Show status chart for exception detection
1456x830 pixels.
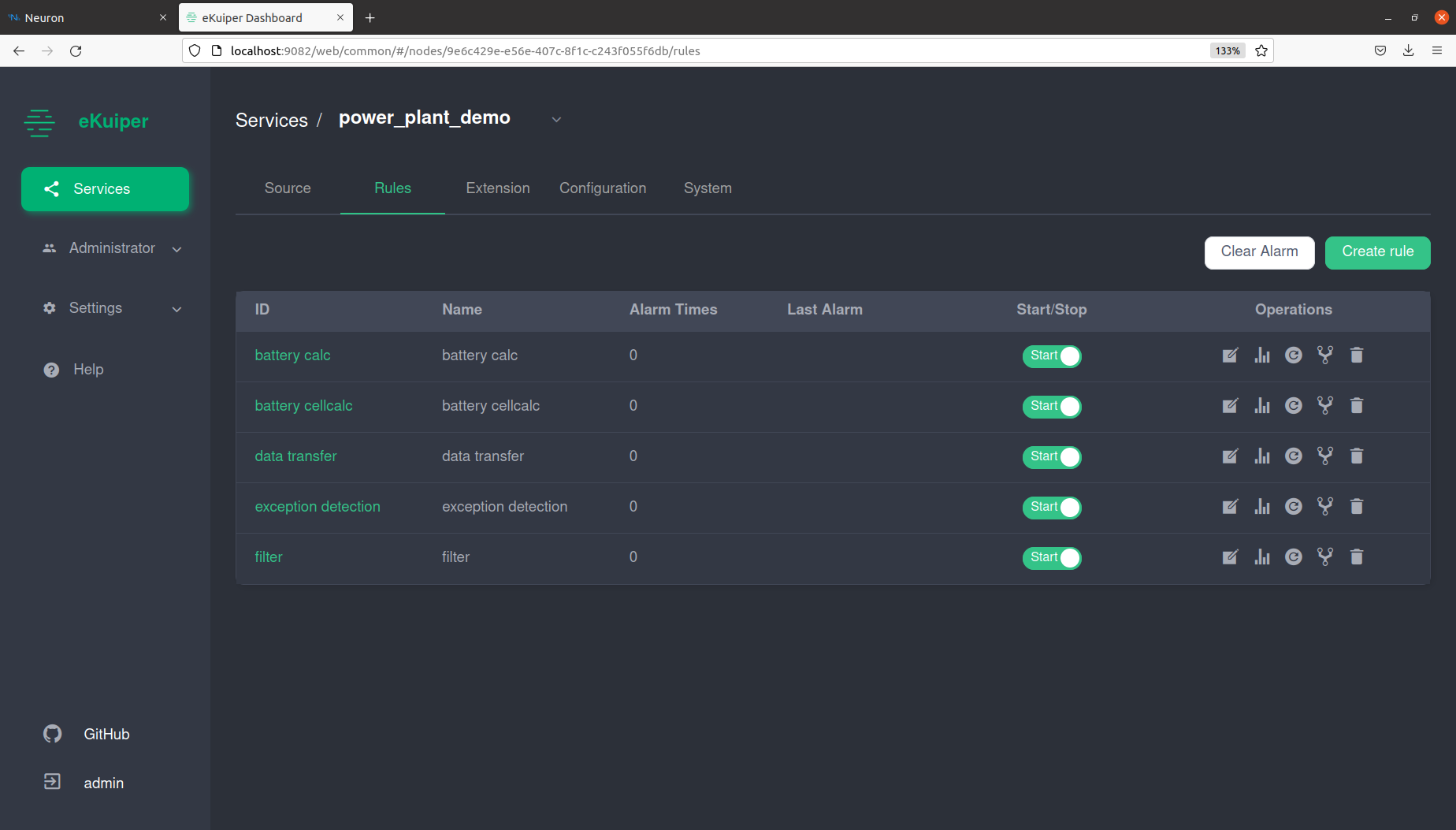(1262, 507)
